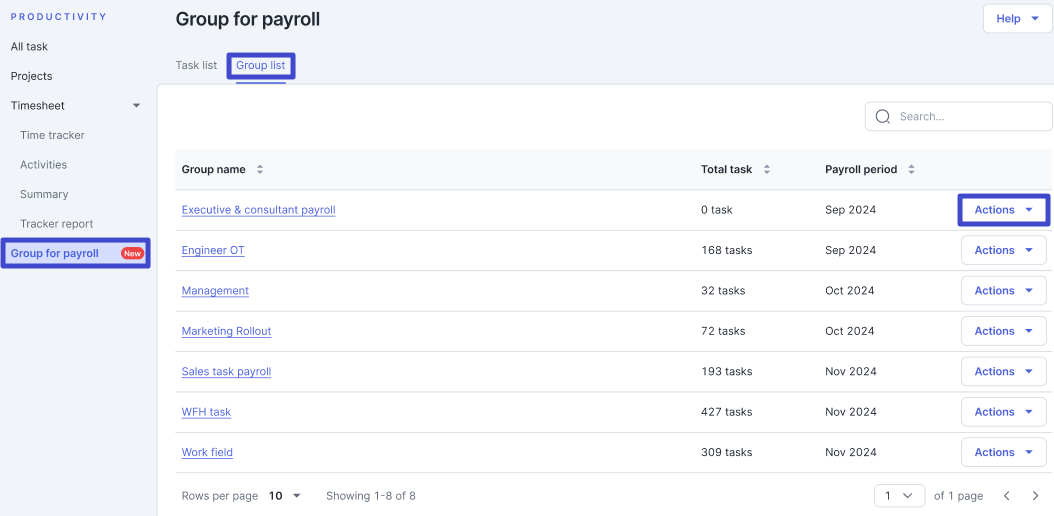
Task: Open Actions for Executive & consultant payroll
Action: (x=1004, y=210)
